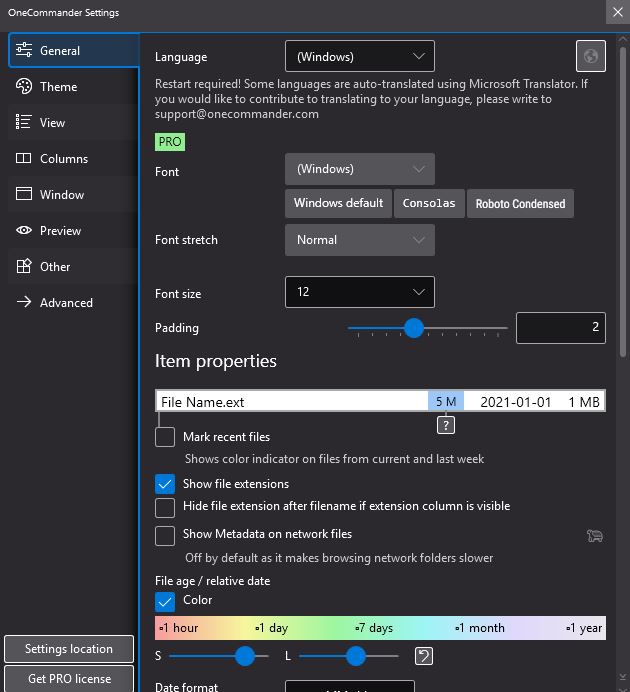Click the File Name.ext sample text
Screen dimensions: 630x692
click(202, 402)
